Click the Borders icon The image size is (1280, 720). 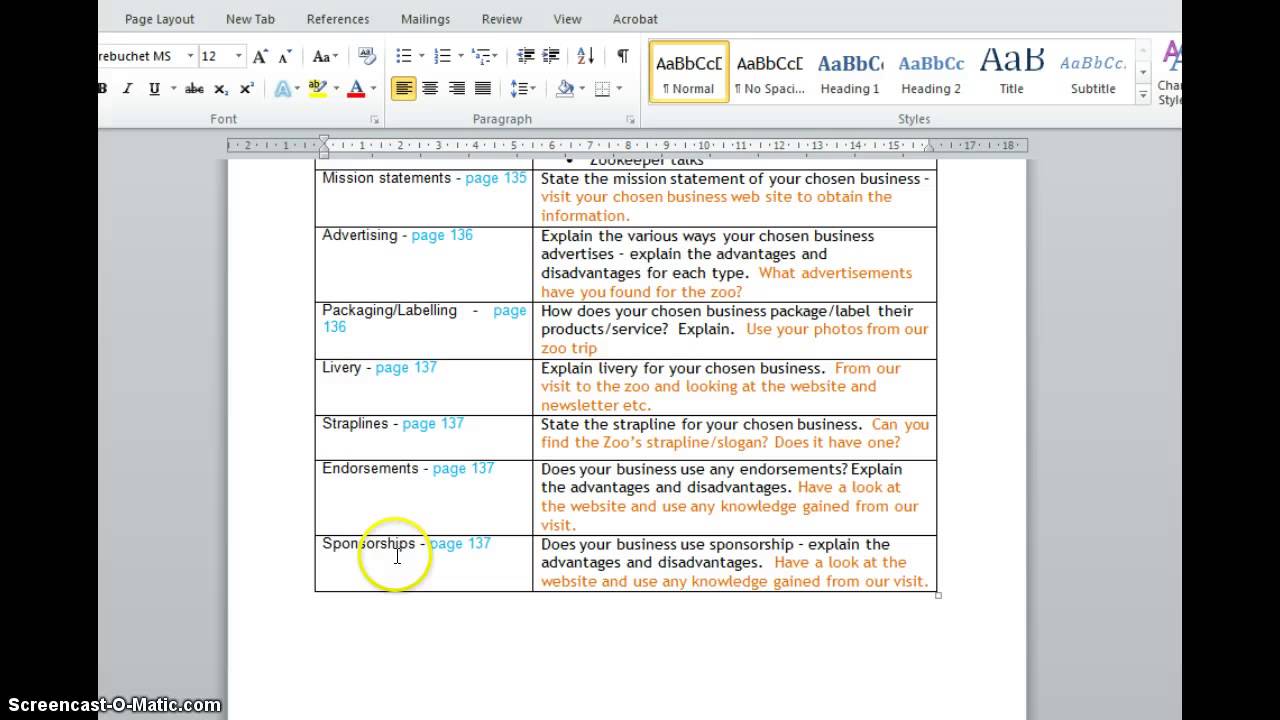pyautogui.click(x=601, y=89)
